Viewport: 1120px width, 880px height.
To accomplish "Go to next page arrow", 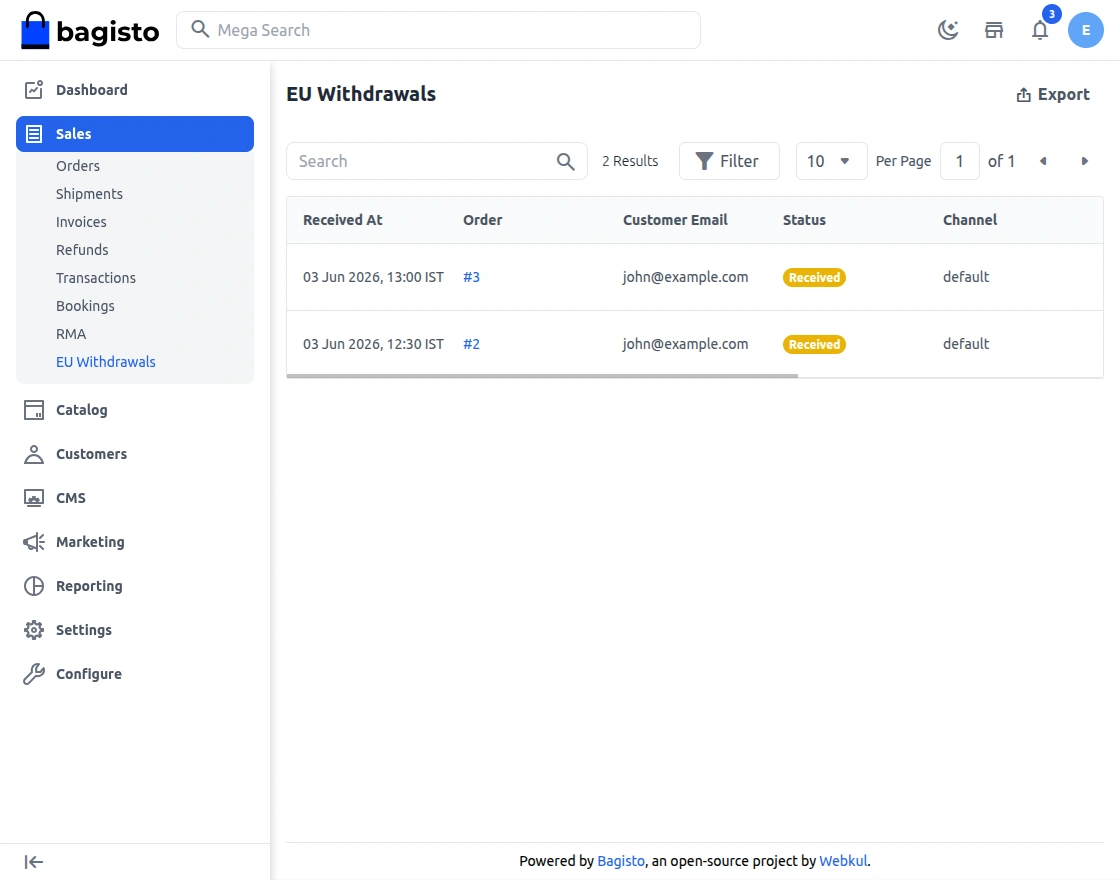I will (x=1084, y=161).
